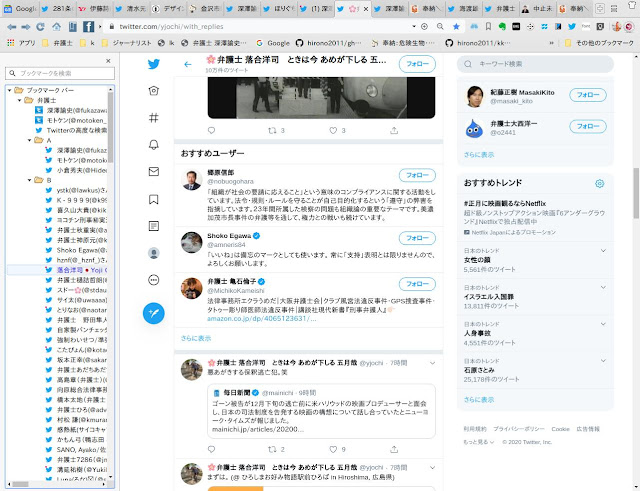Switch to the Google browser tab

coord(20,9)
